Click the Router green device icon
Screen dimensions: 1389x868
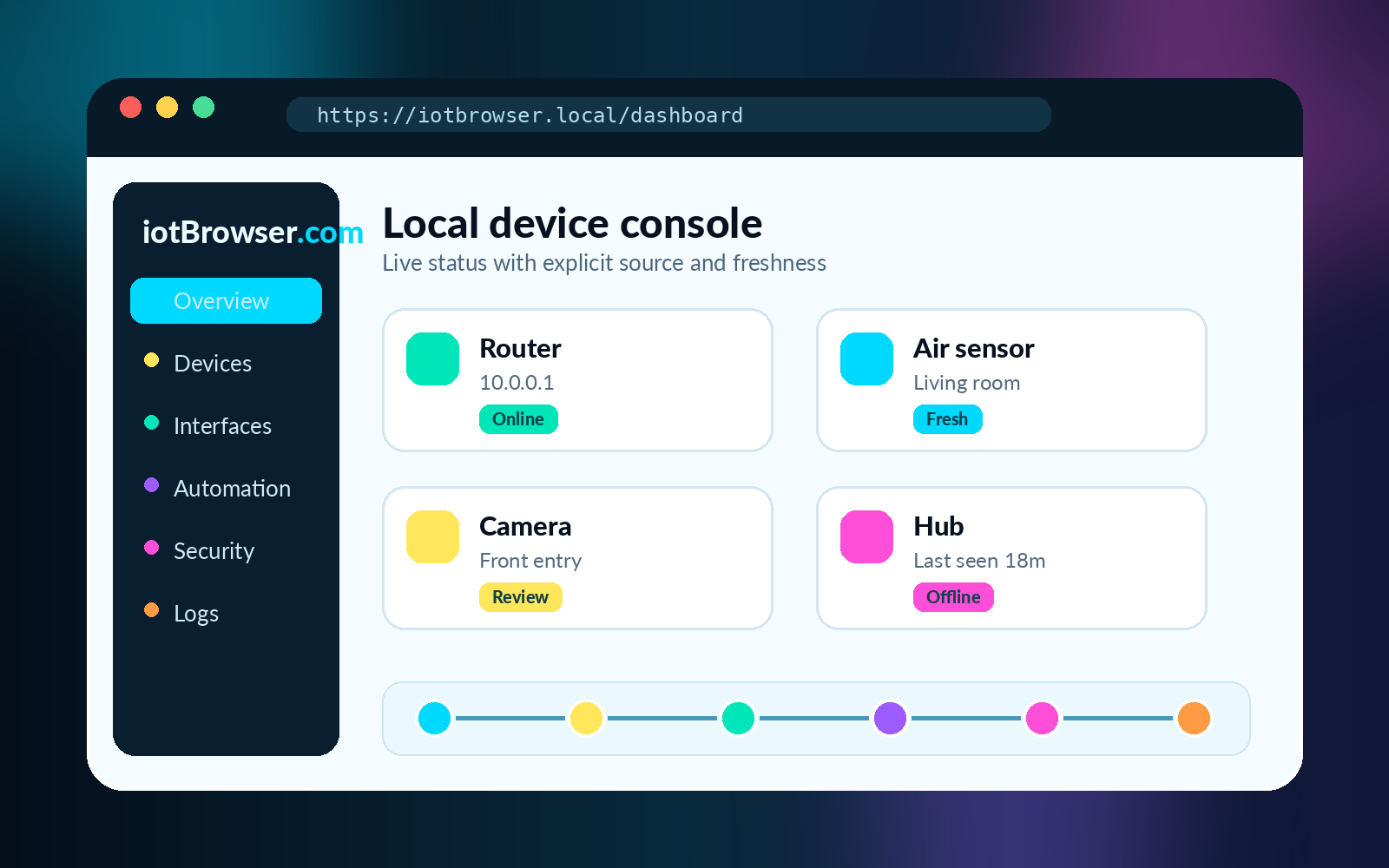(x=432, y=358)
